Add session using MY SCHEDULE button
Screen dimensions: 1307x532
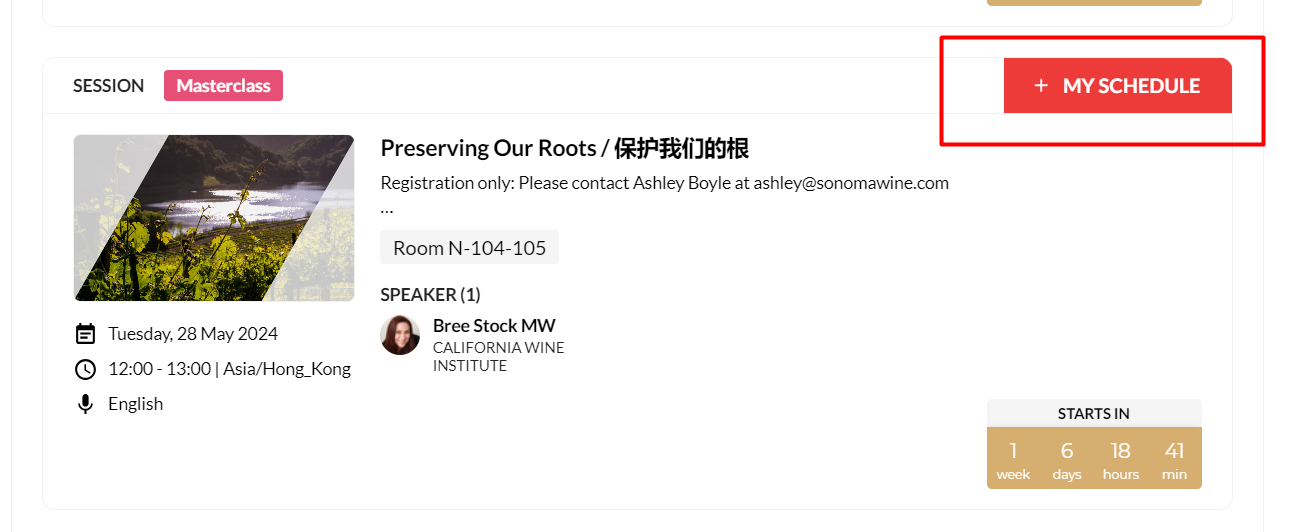click(x=1118, y=86)
